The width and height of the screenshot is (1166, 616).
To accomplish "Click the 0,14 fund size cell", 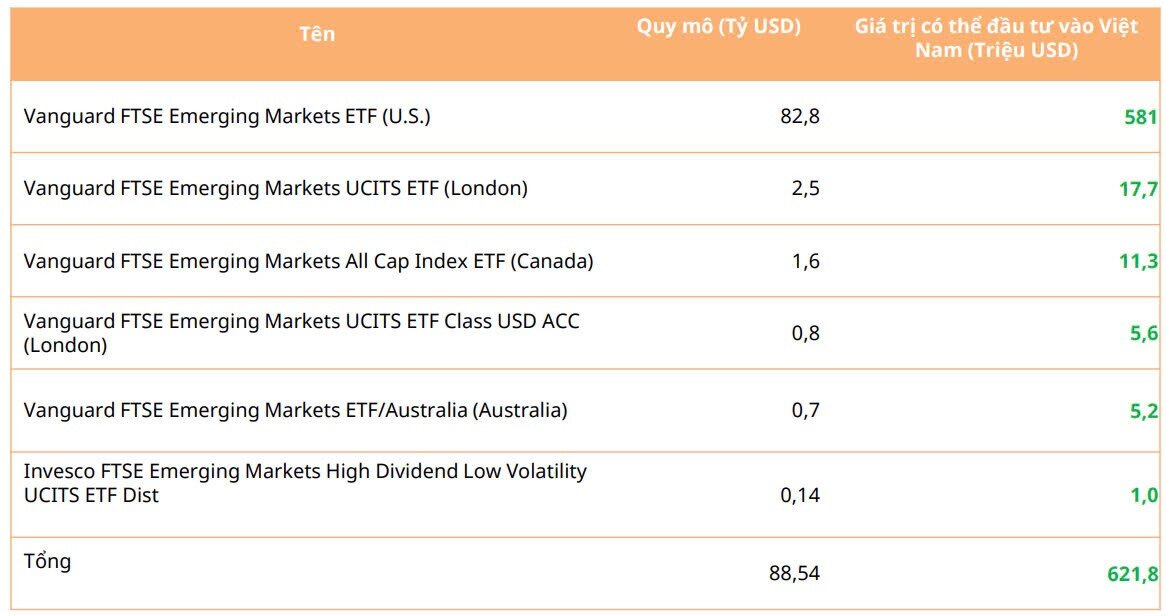I will (800, 495).
